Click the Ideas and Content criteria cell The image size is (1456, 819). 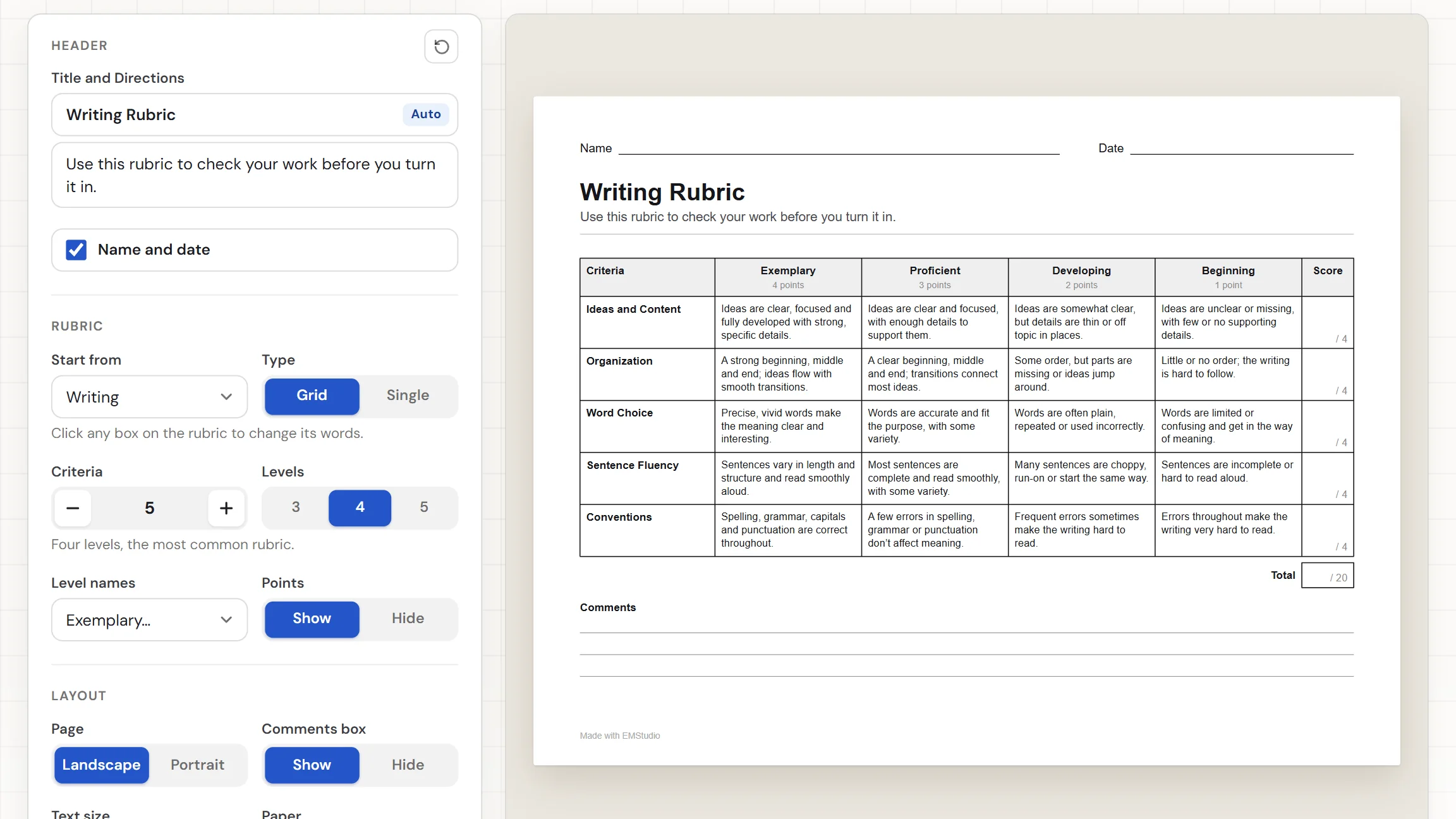coord(647,322)
